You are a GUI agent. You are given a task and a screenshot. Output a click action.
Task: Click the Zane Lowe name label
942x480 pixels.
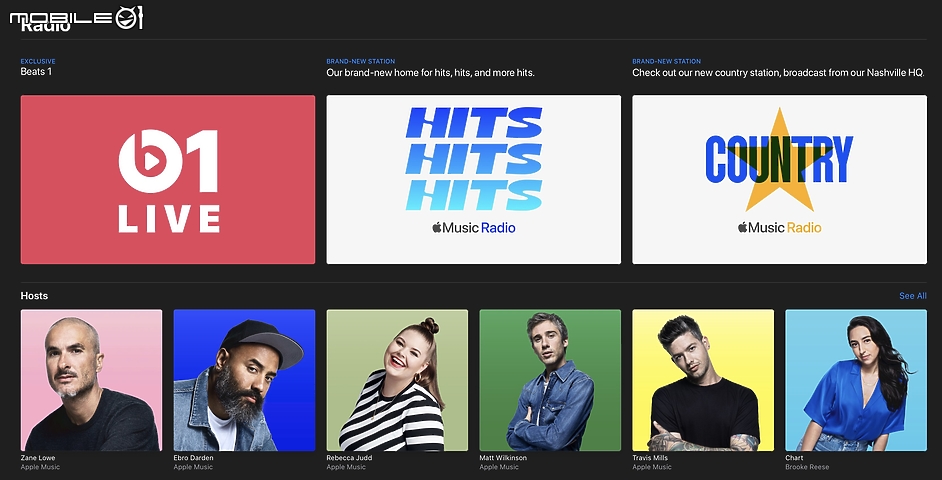38,458
